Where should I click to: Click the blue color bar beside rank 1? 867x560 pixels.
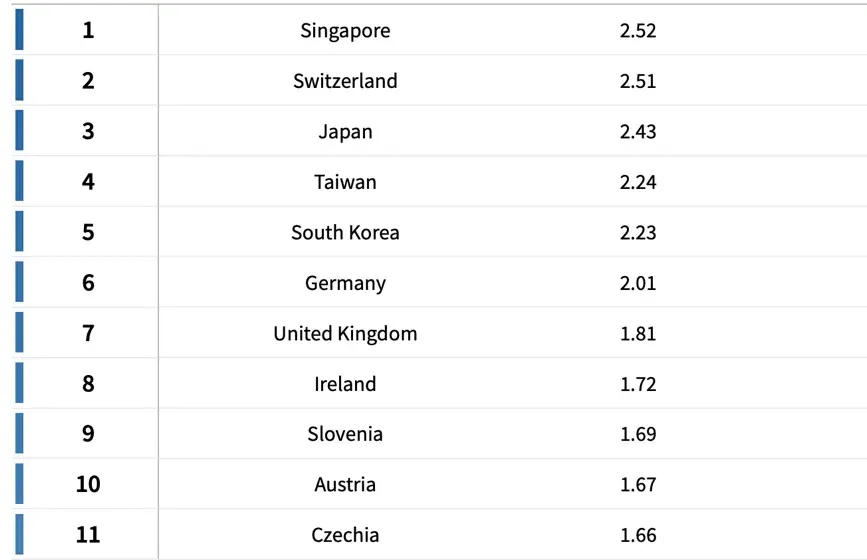[x=19, y=29]
